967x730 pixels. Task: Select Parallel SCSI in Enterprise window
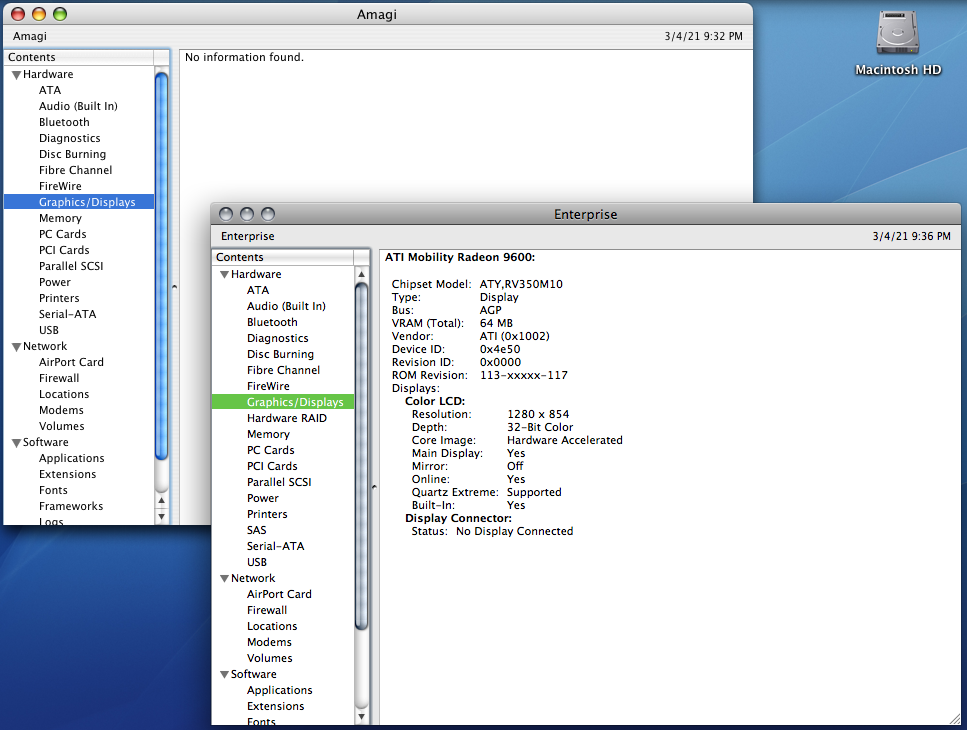[x=279, y=483]
